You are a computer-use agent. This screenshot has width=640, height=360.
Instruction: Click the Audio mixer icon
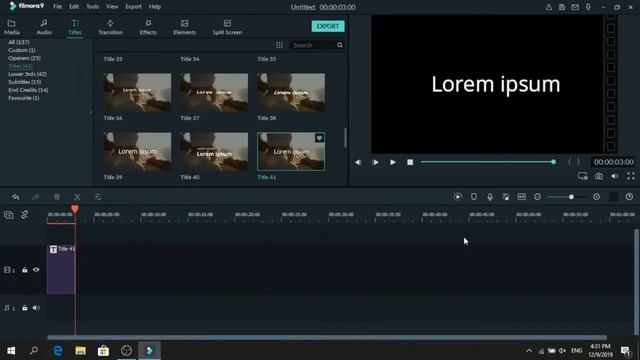pos(506,197)
